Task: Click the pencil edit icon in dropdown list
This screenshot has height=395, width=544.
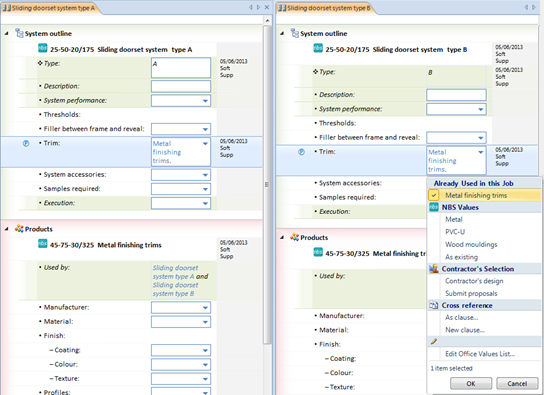Action: point(434,341)
